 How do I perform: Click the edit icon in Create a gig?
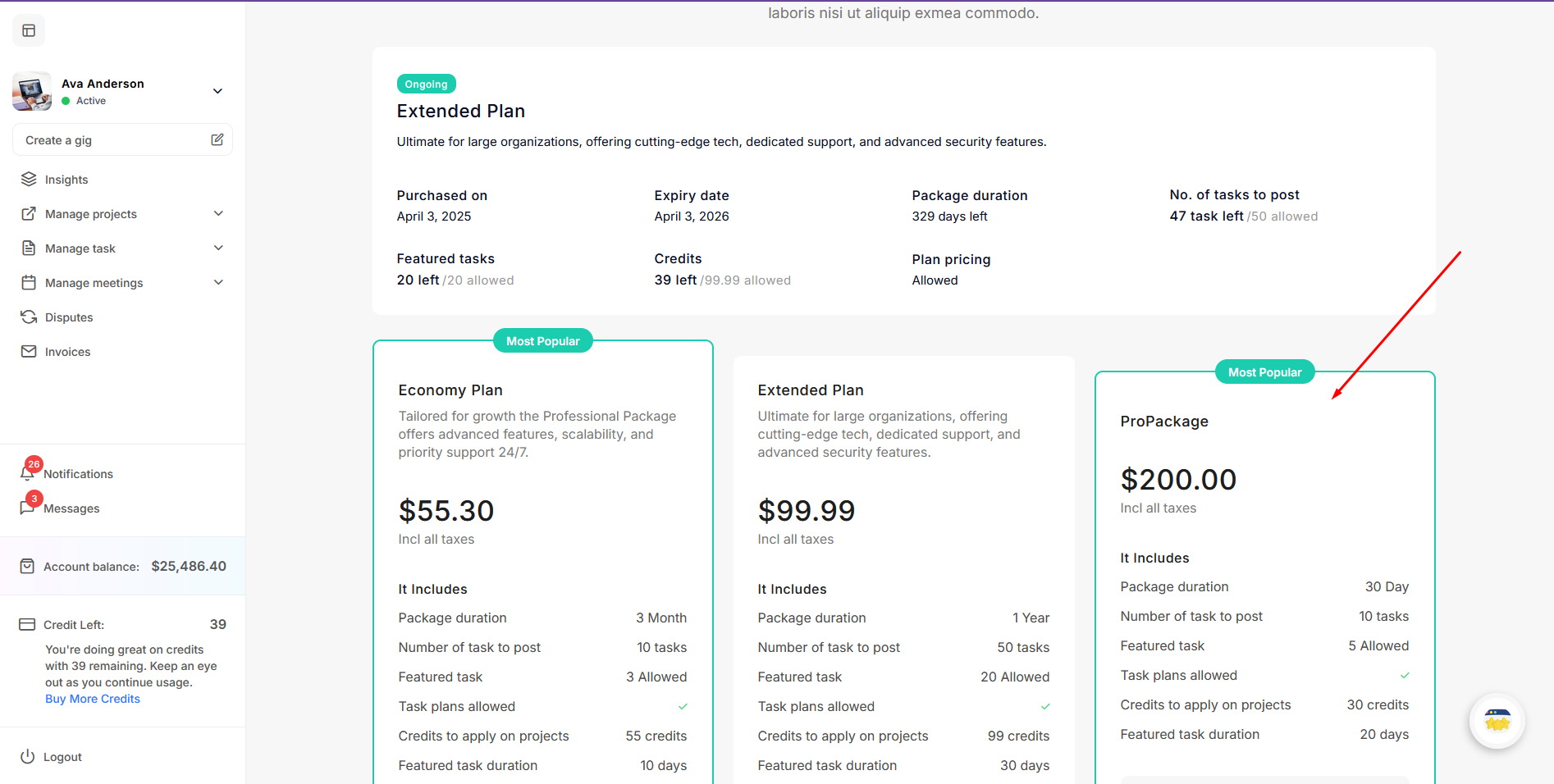pyautogui.click(x=217, y=140)
